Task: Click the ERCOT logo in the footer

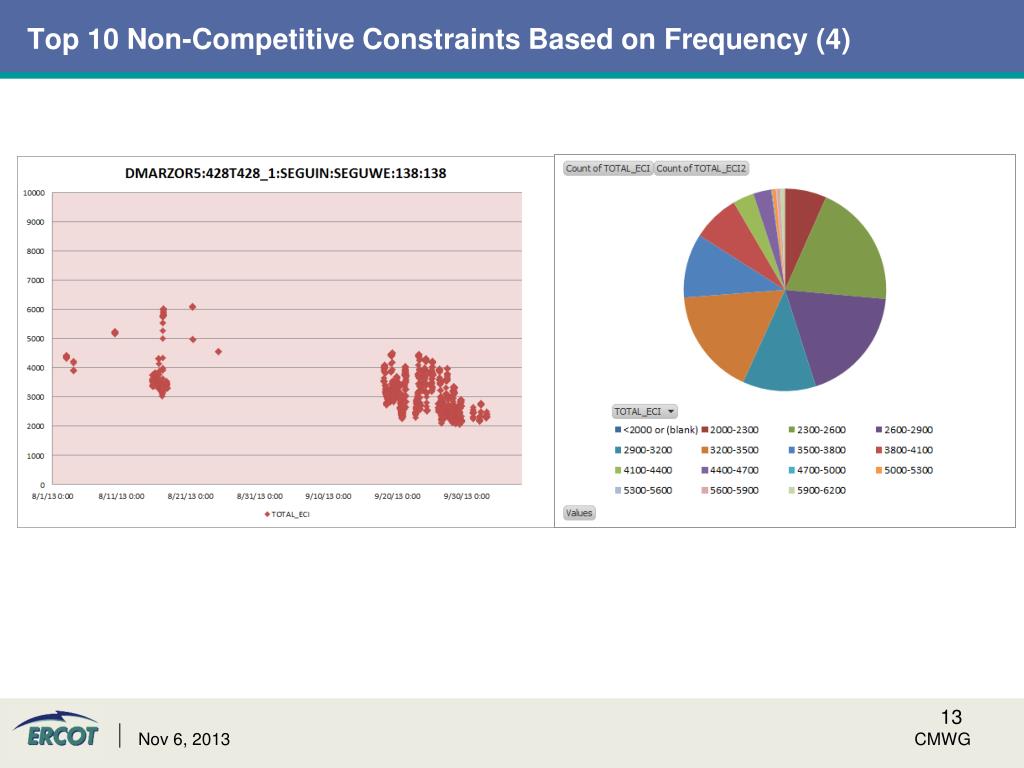Action: pyautogui.click(x=56, y=730)
